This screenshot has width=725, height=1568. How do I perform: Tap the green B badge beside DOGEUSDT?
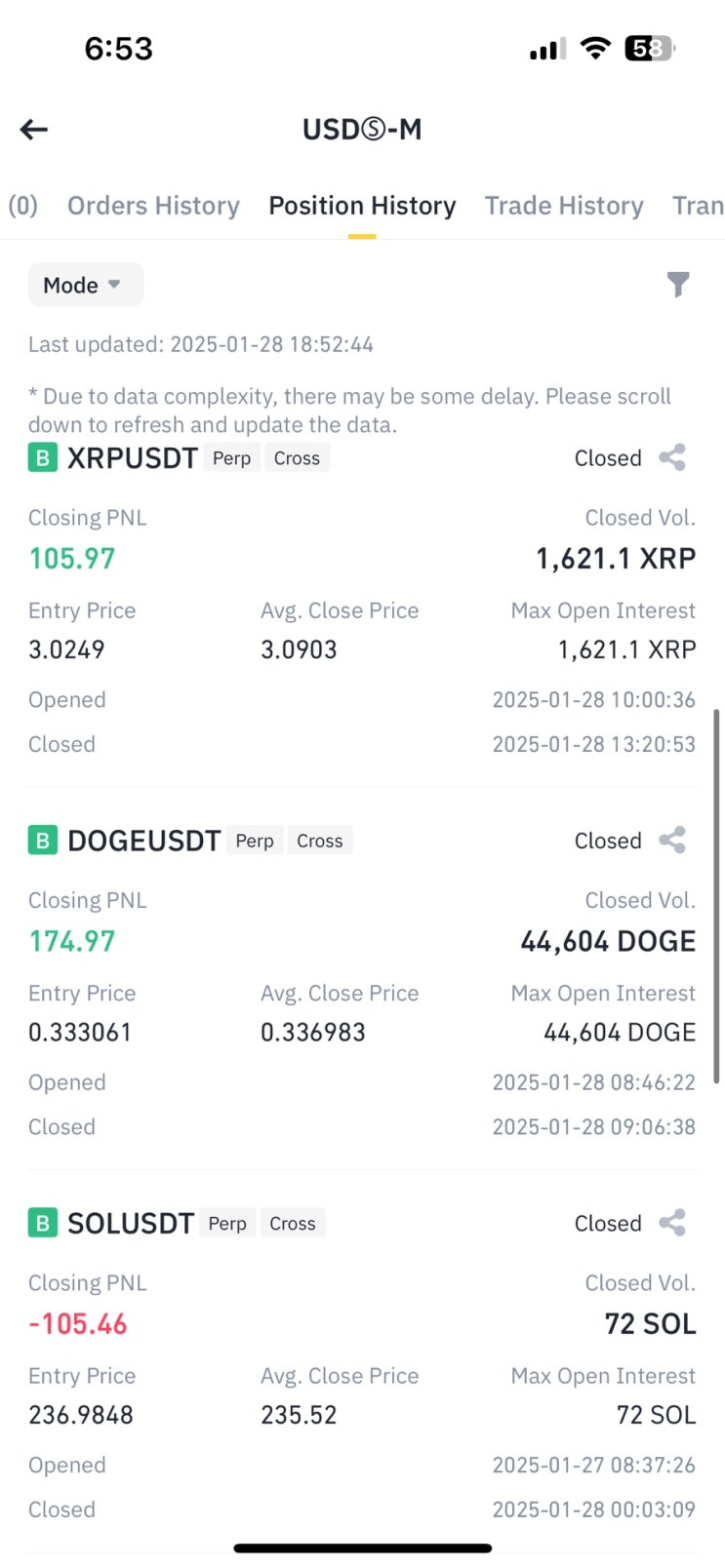tap(42, 840)
